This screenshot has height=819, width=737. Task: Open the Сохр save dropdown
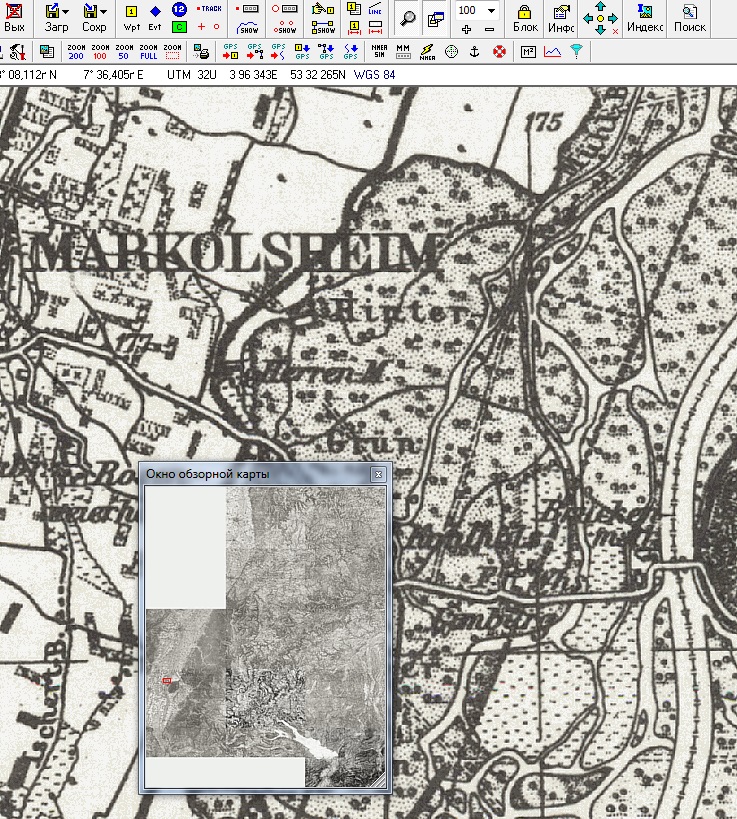95,18
